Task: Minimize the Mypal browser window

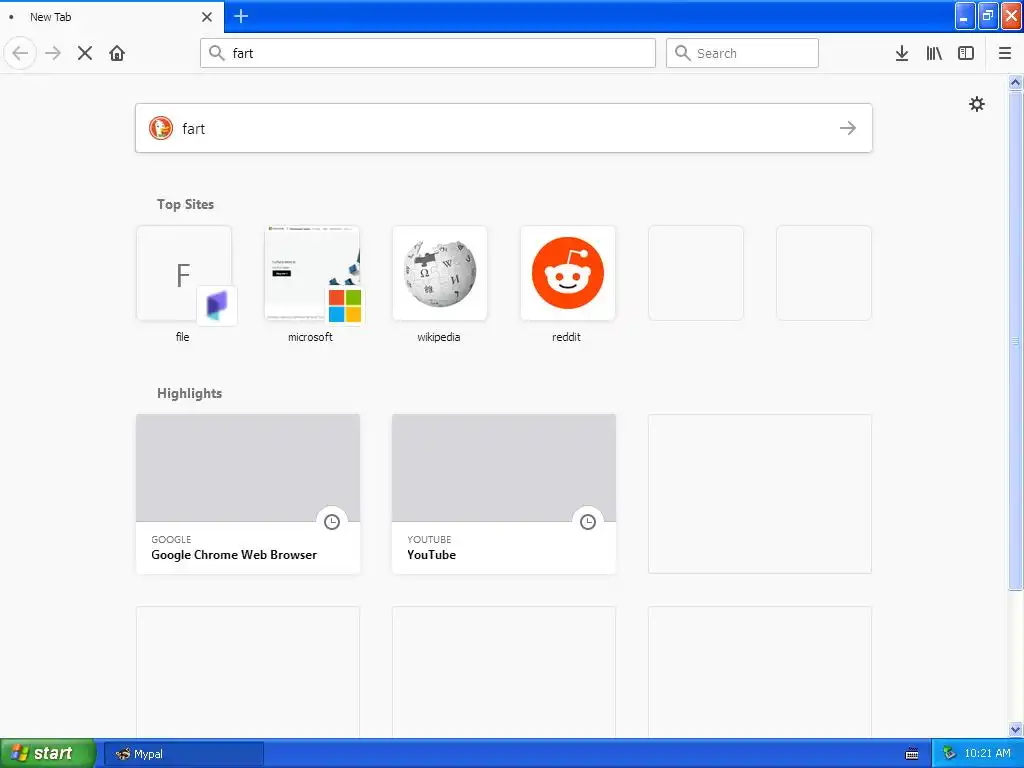Action: pos(965,16)
